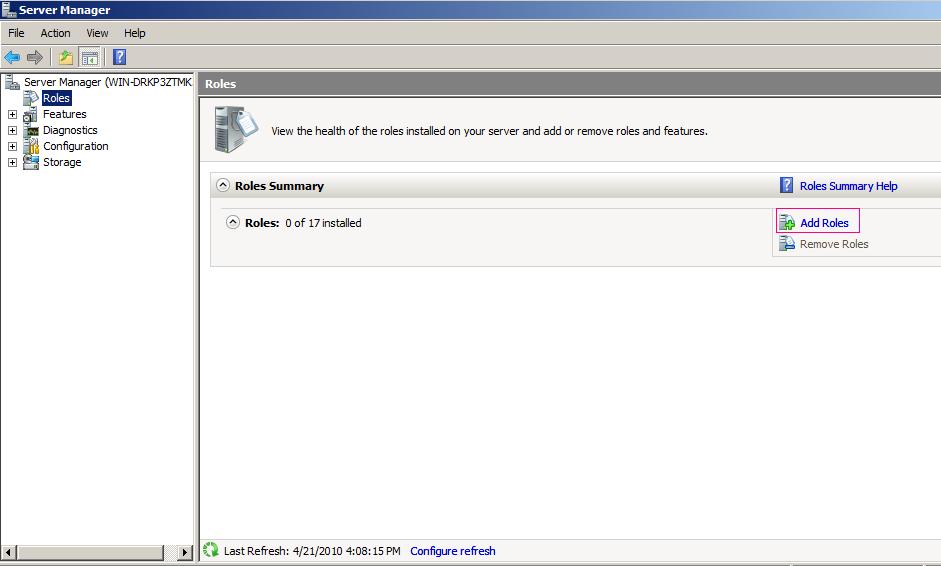
Task: Click the Remove Roles icon
Action: pyautogui.click(x=787, y=243)
